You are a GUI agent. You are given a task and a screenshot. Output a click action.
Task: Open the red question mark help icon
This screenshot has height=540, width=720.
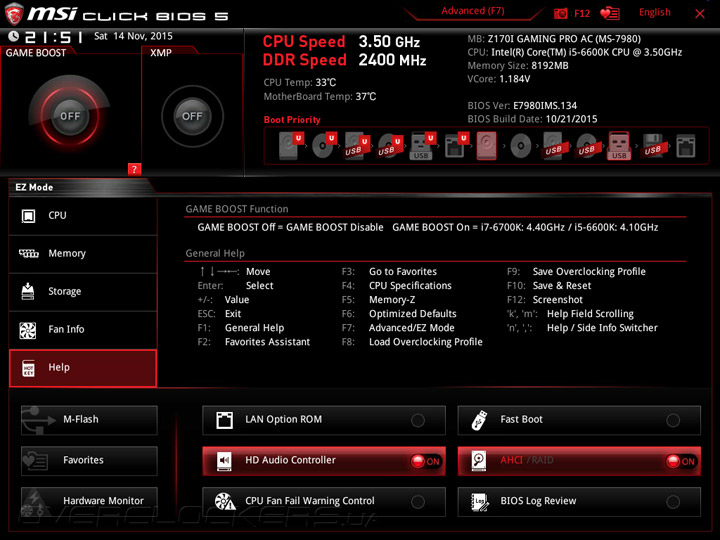(134, 169)
